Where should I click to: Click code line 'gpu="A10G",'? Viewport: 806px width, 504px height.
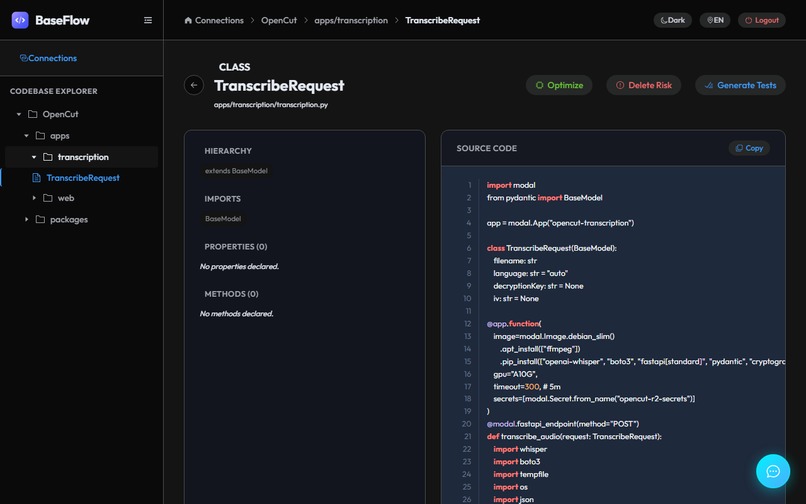click(x=515, y=374)
